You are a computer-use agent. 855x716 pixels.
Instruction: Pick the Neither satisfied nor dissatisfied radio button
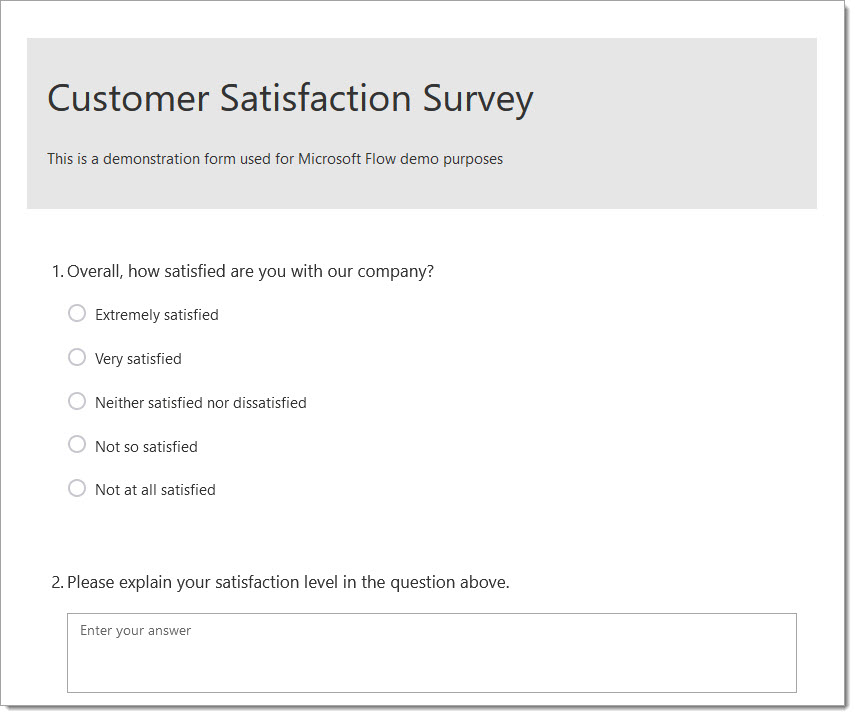click(77, 401)
